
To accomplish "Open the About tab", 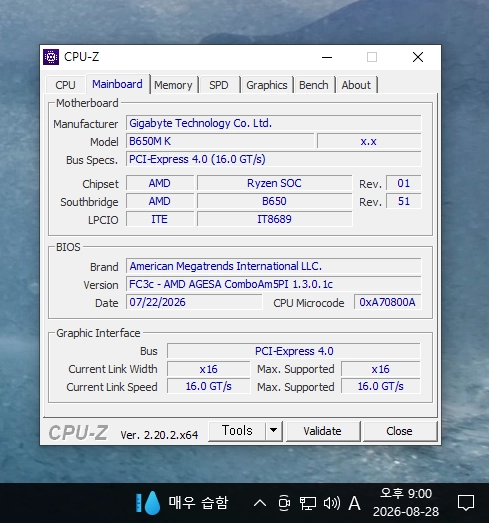I will pos(356,85).
